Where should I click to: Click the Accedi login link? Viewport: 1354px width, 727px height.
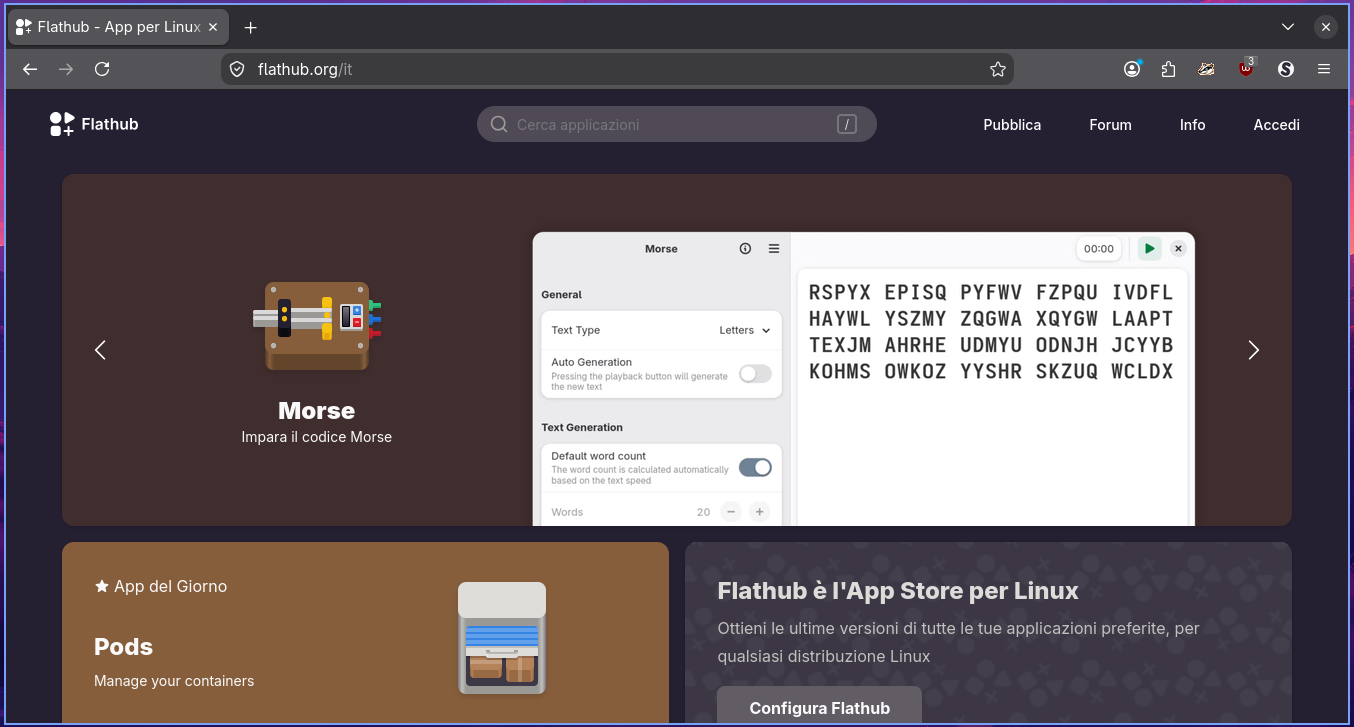[x=1276, y=125]
